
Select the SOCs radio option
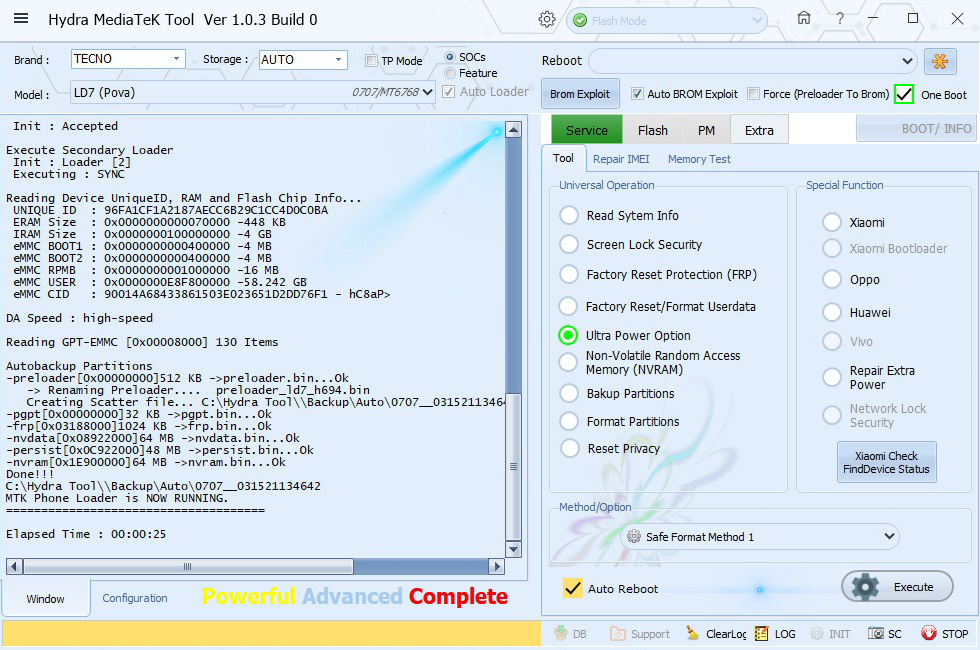(x=449, y=57)
